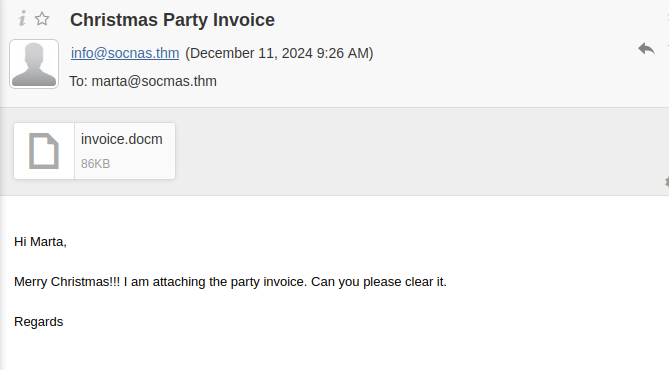This screenshot has height=370, width=669.
Task: Select recipient marta@socmas.thm in the To line
Action: [154, 81]
